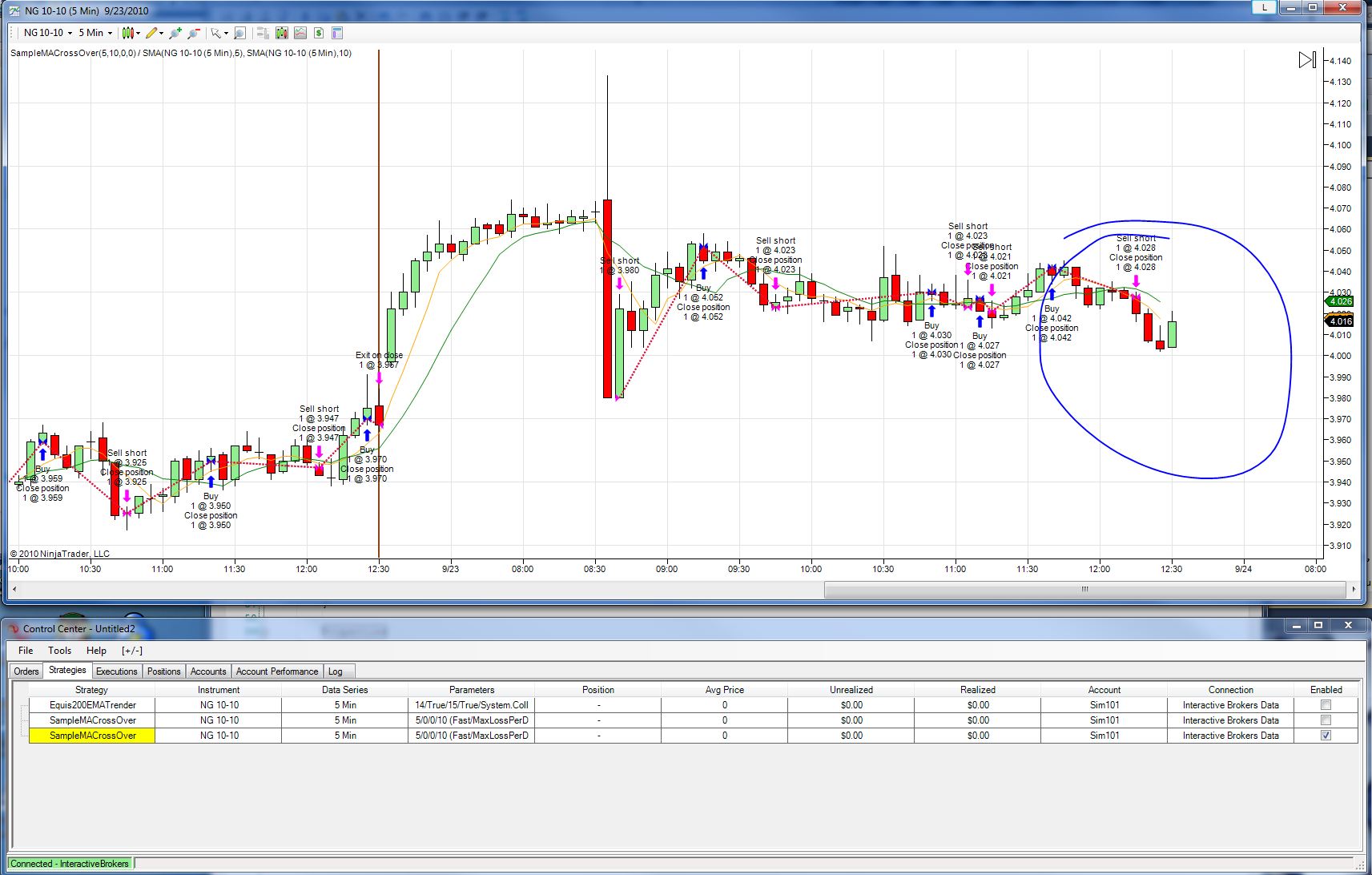Toggle Enabled checkbox for unhighlighted SampleMACrossOver row

coord(1326,720)
